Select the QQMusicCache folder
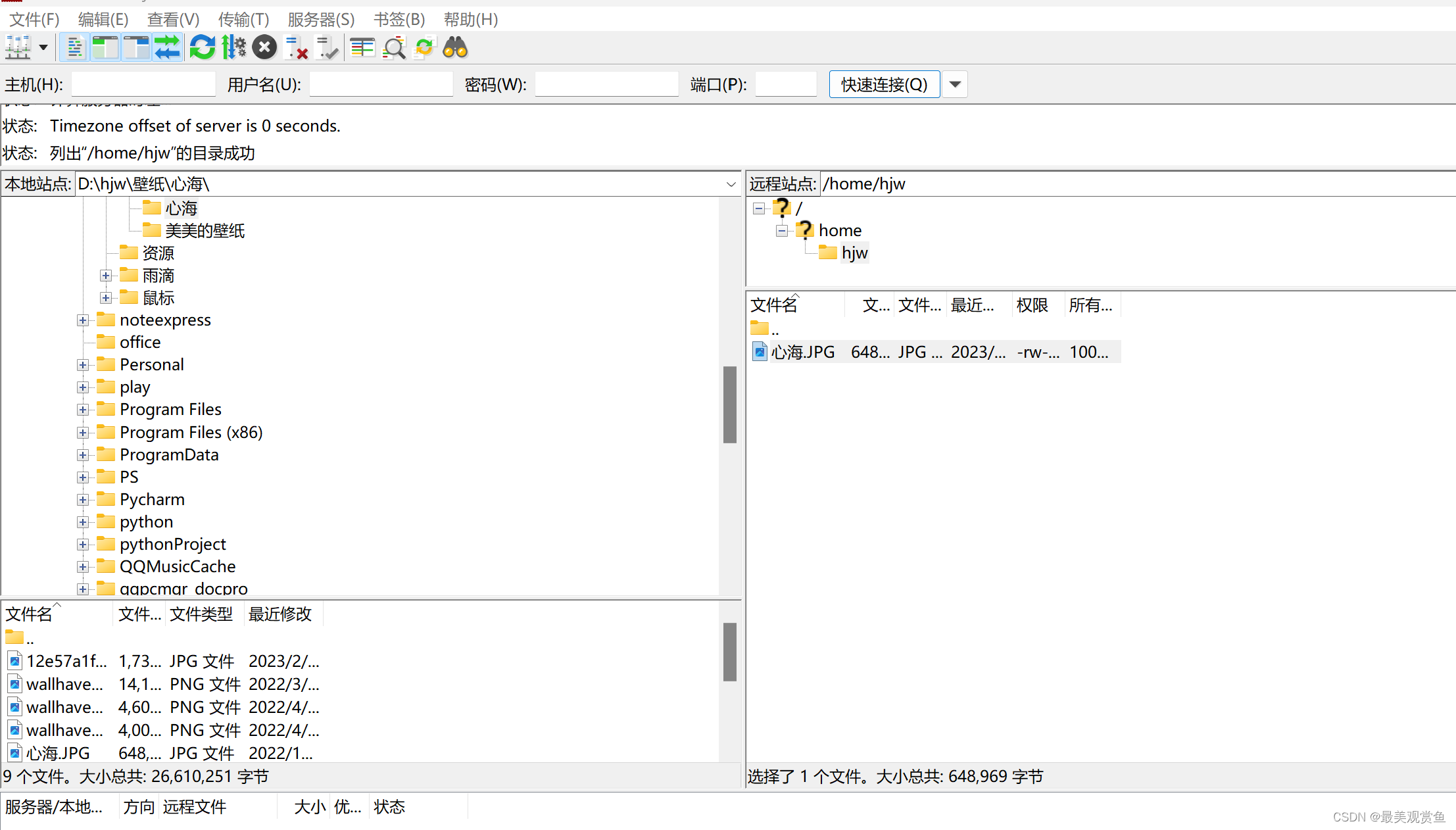1456x830 pixels. [178, 567]
